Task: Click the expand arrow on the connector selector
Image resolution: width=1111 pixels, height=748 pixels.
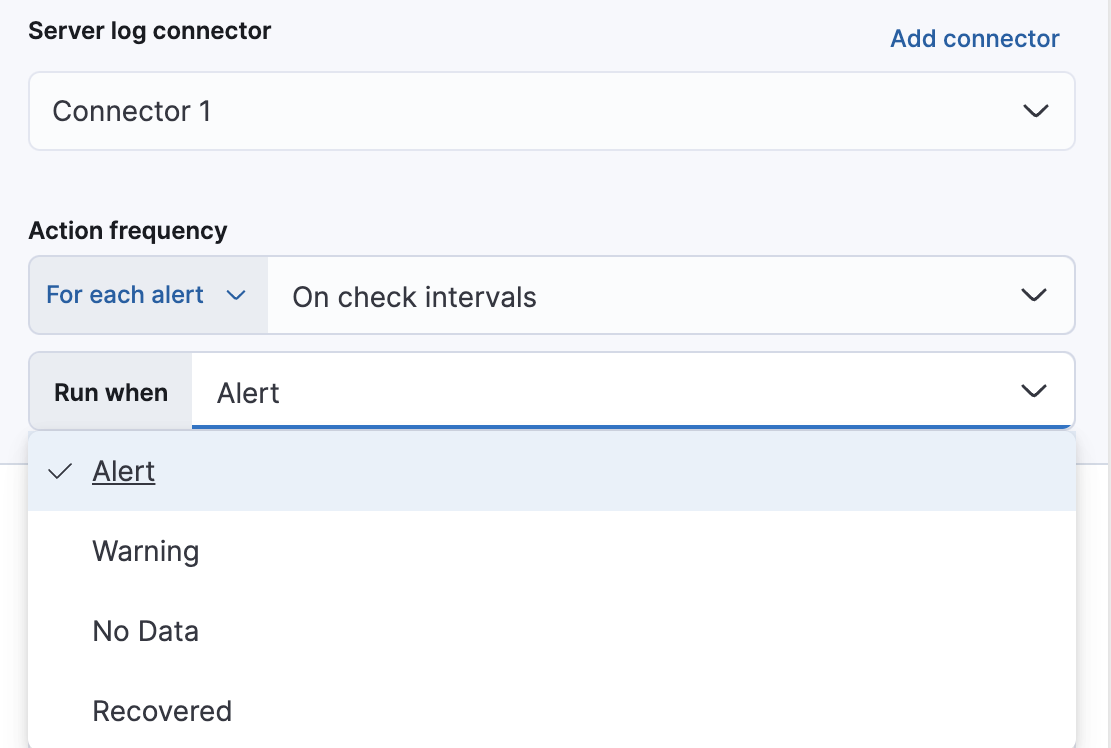Action: coord(1037,111)
